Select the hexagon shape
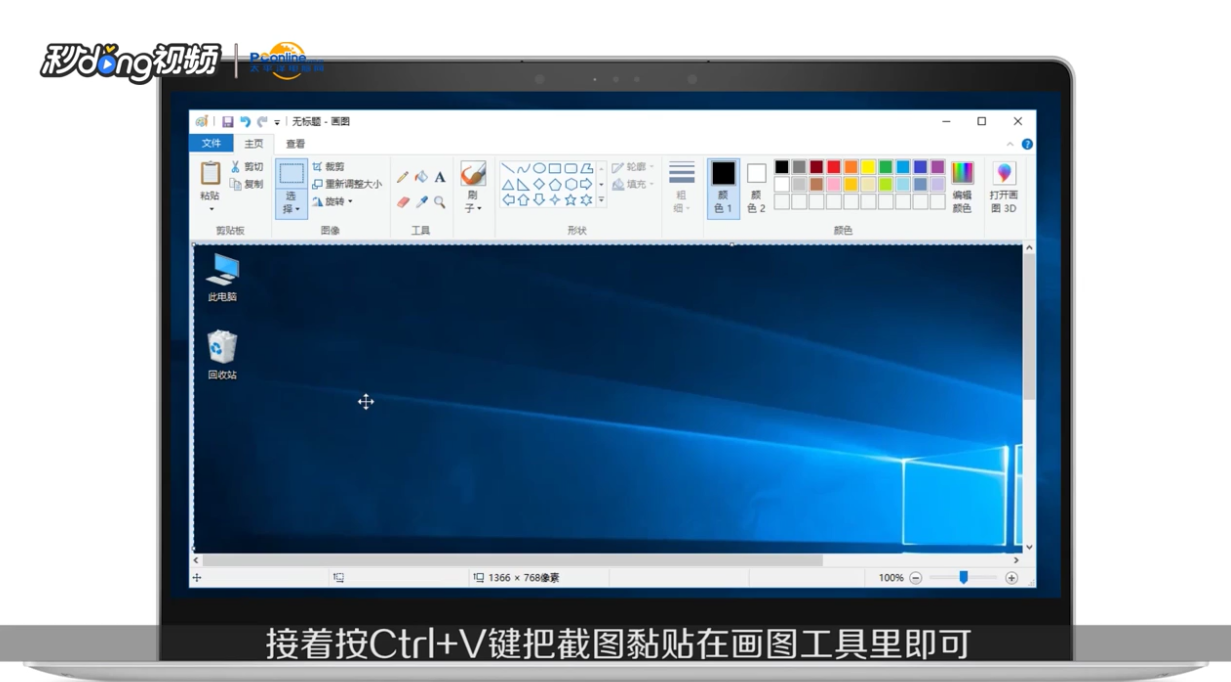1231x682 pixels. tap(571, 184)
